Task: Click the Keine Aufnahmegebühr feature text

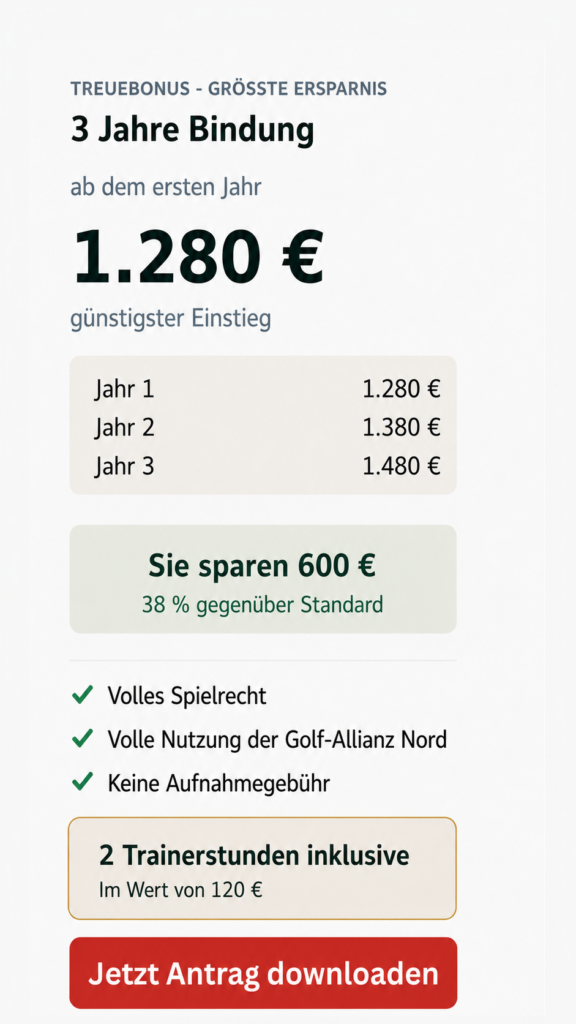Action: 219,782
